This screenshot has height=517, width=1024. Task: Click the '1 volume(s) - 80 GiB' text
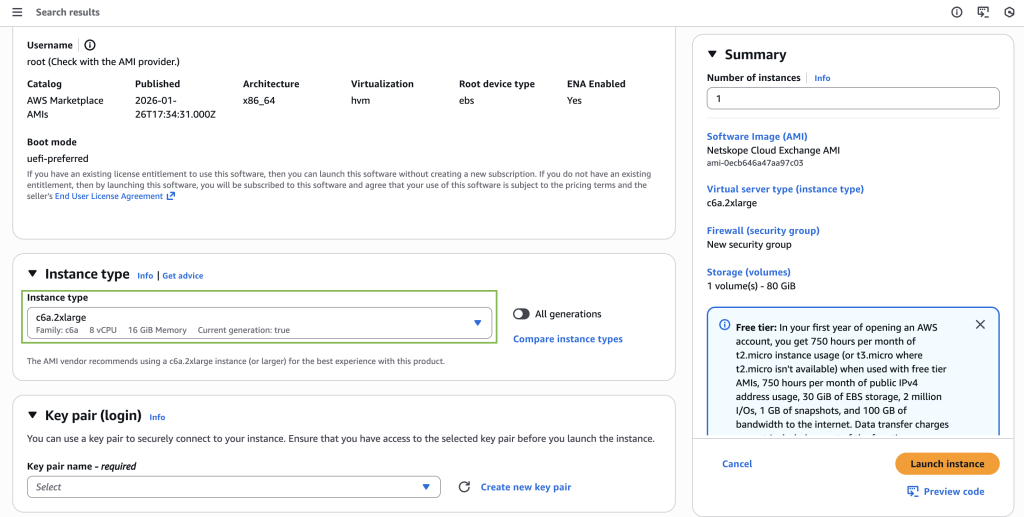[x=751, y=286]
